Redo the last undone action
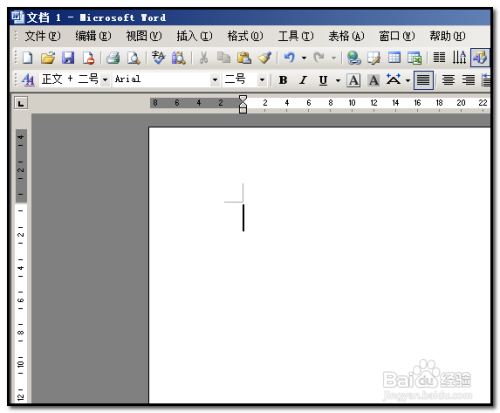The height and width of the screenshot is (413, 500). coord(319,58)
